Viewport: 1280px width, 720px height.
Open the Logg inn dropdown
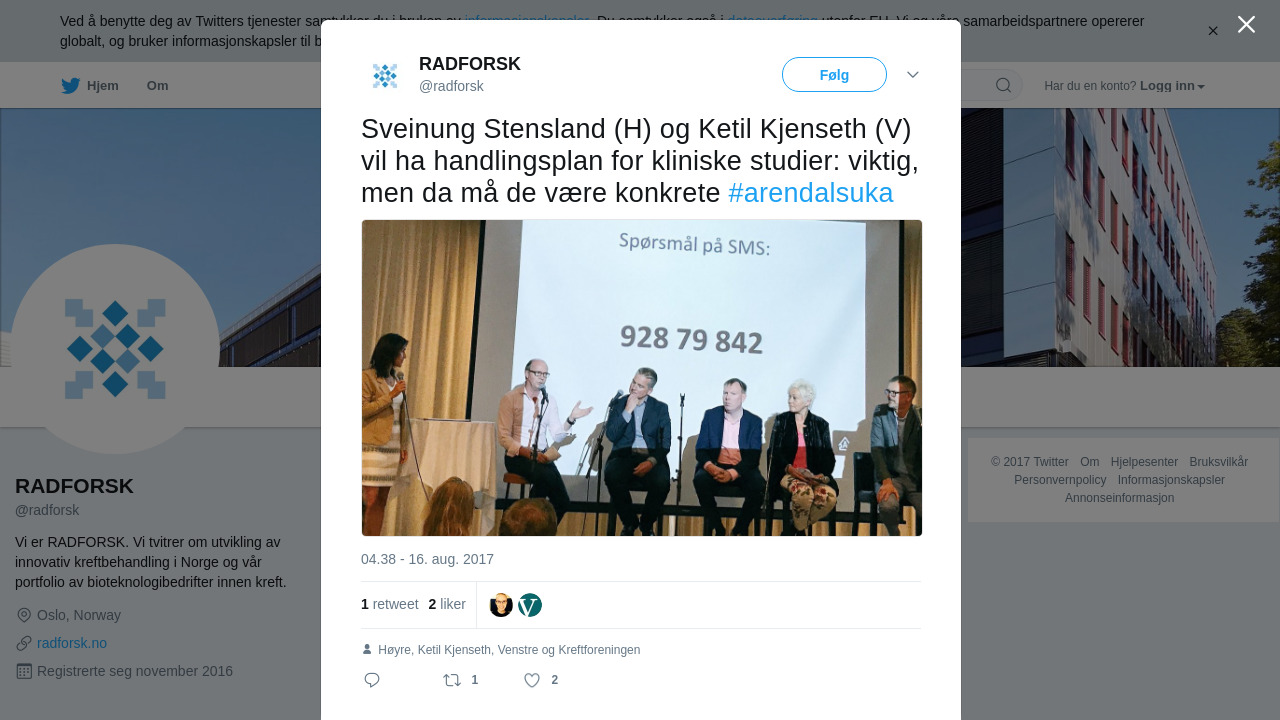coord(1172,86)
